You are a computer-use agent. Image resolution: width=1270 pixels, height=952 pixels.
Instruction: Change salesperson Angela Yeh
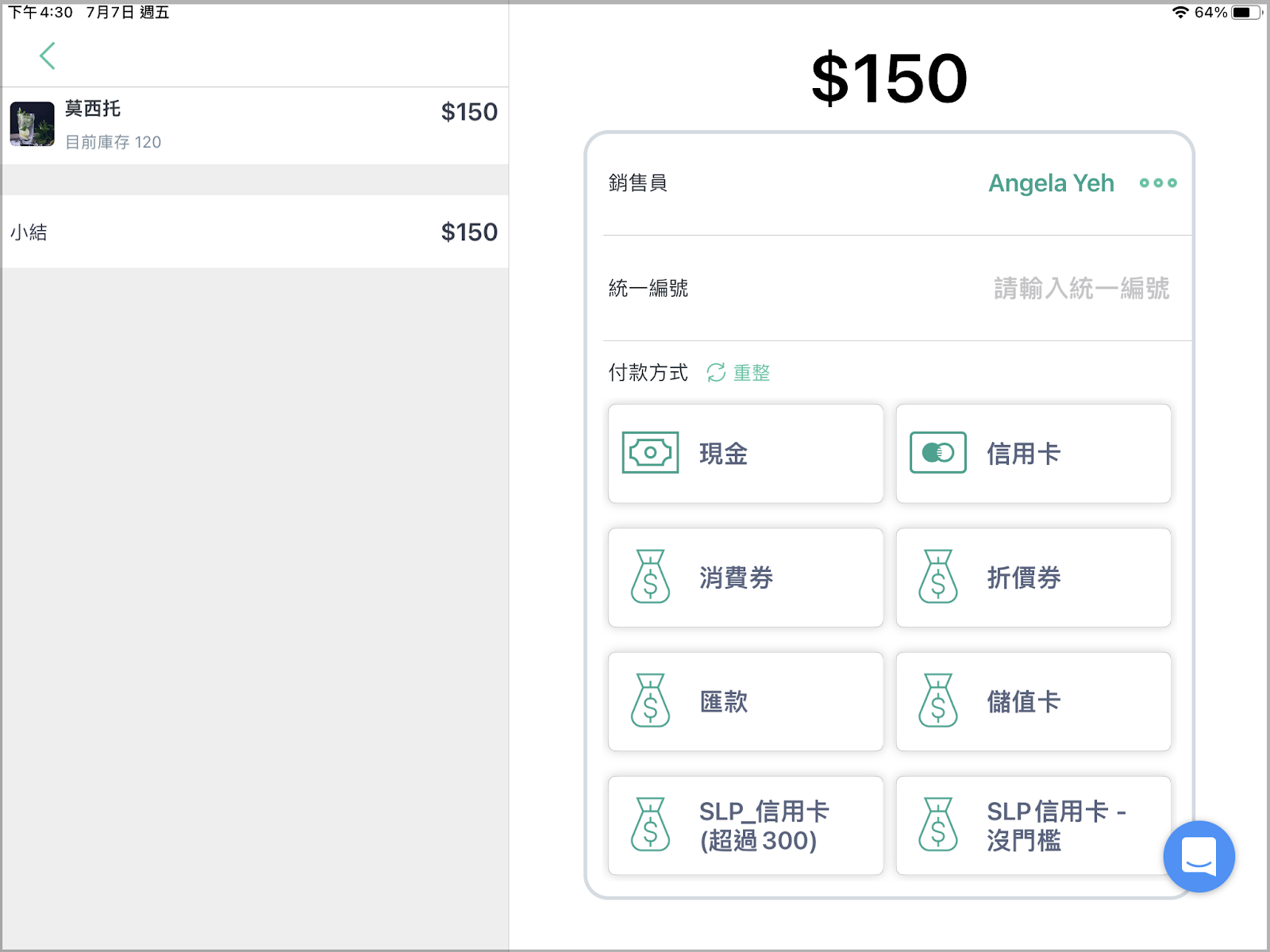(1051, 183)
